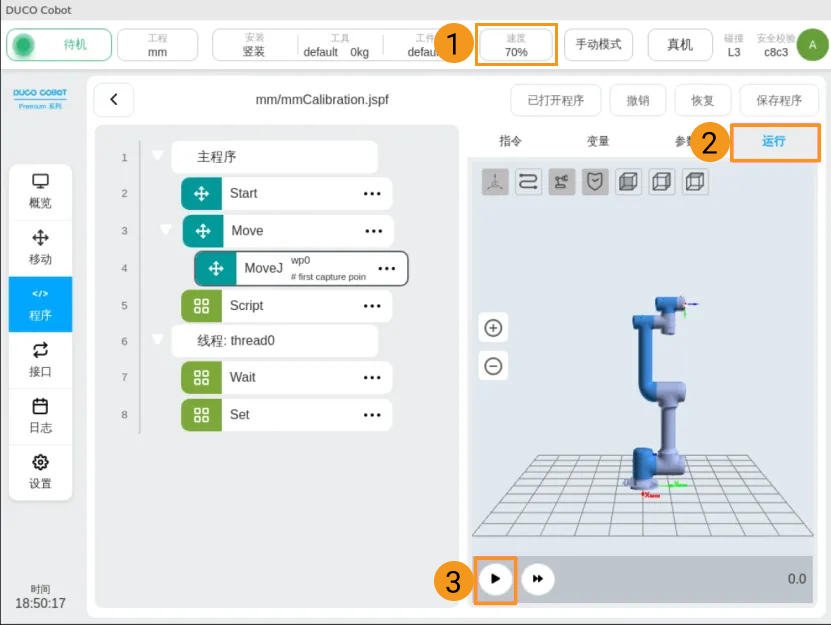Toggle the motion path trajectory icon
Screen dimensions: 831x625
coord(528,182)
